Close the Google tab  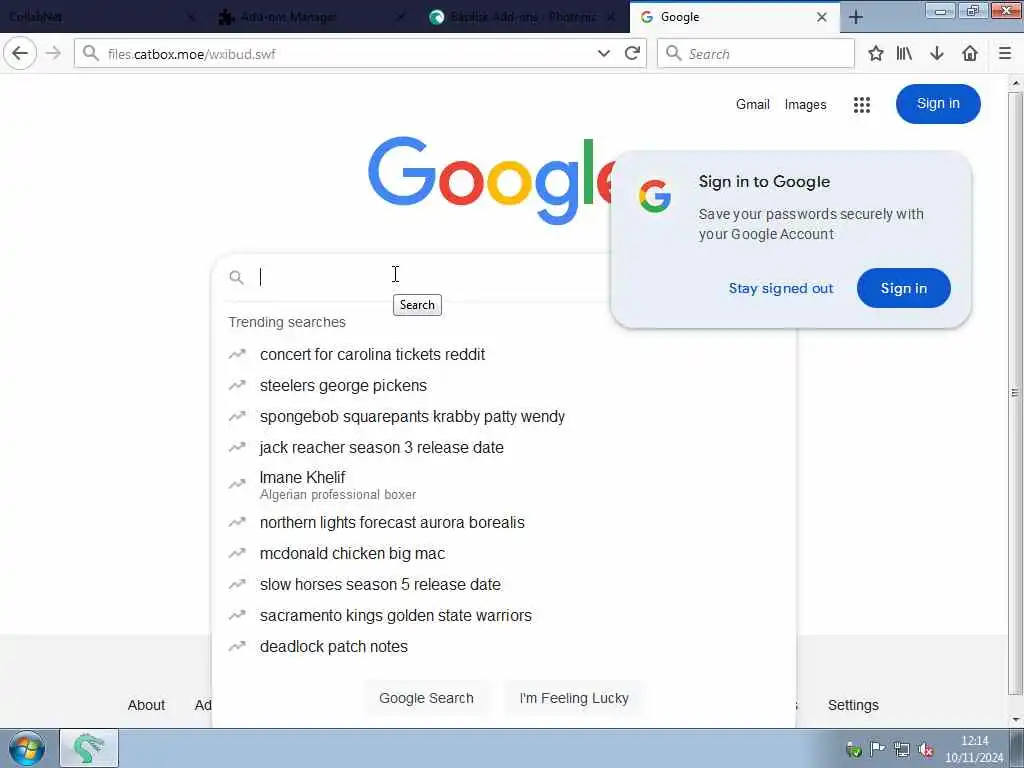click(822, 17)
